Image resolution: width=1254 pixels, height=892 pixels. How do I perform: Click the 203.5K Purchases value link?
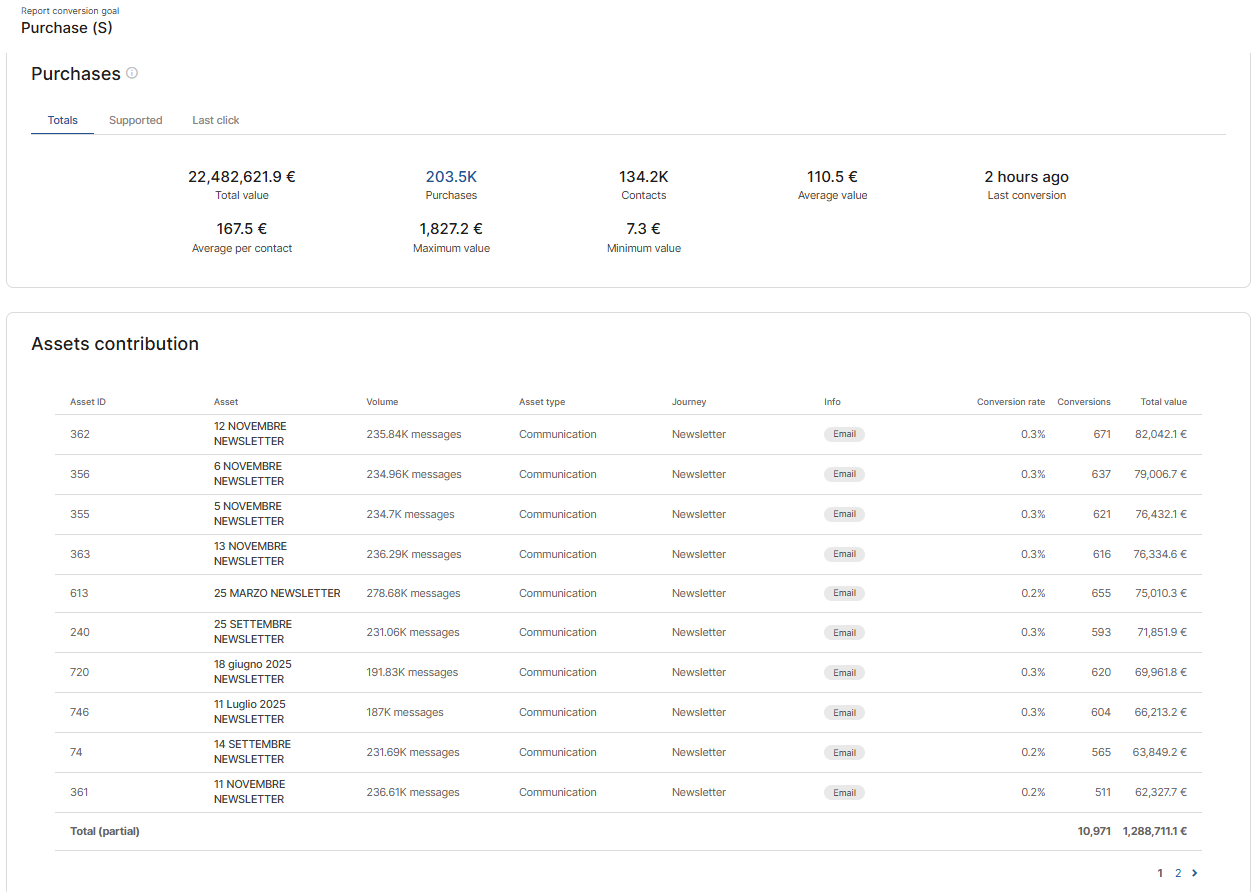[451, 177]
